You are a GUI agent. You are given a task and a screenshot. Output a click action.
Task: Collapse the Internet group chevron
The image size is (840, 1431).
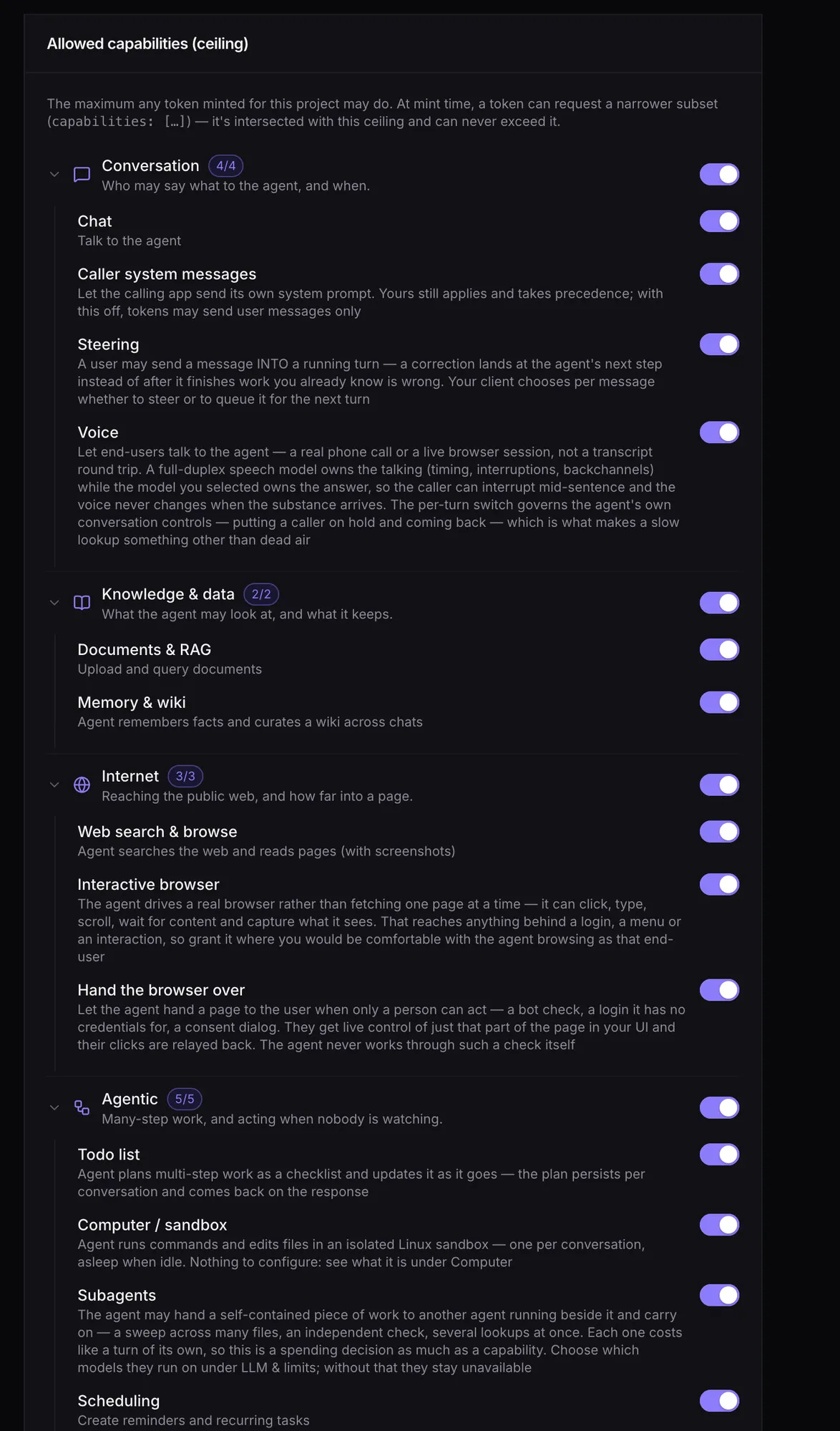point(54,785)
